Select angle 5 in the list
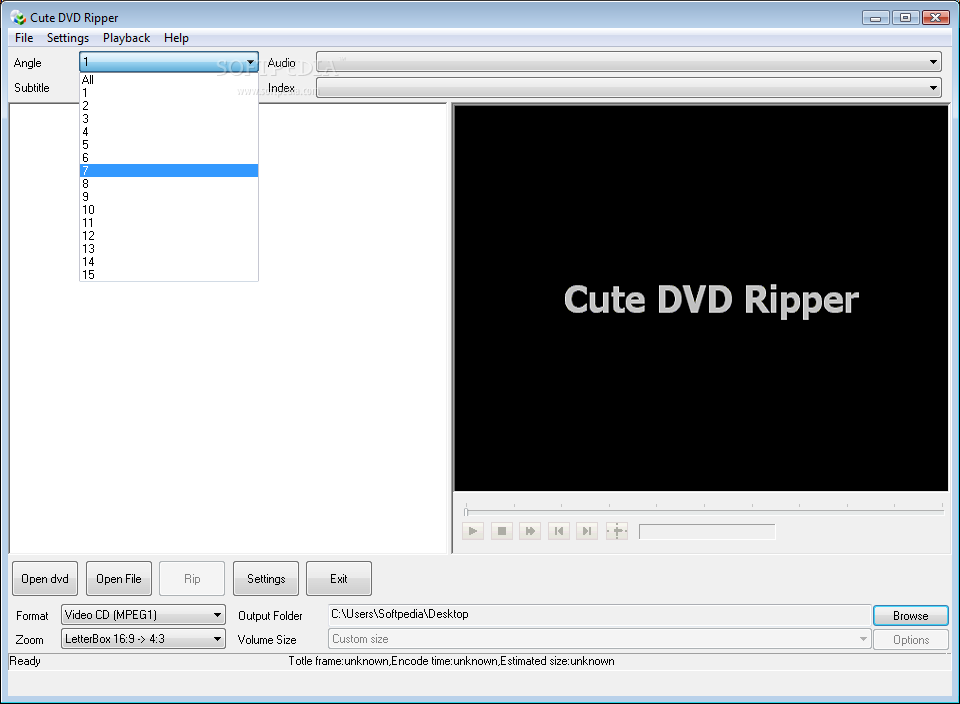This screenshot has width=960, height=704. (169, 144)
